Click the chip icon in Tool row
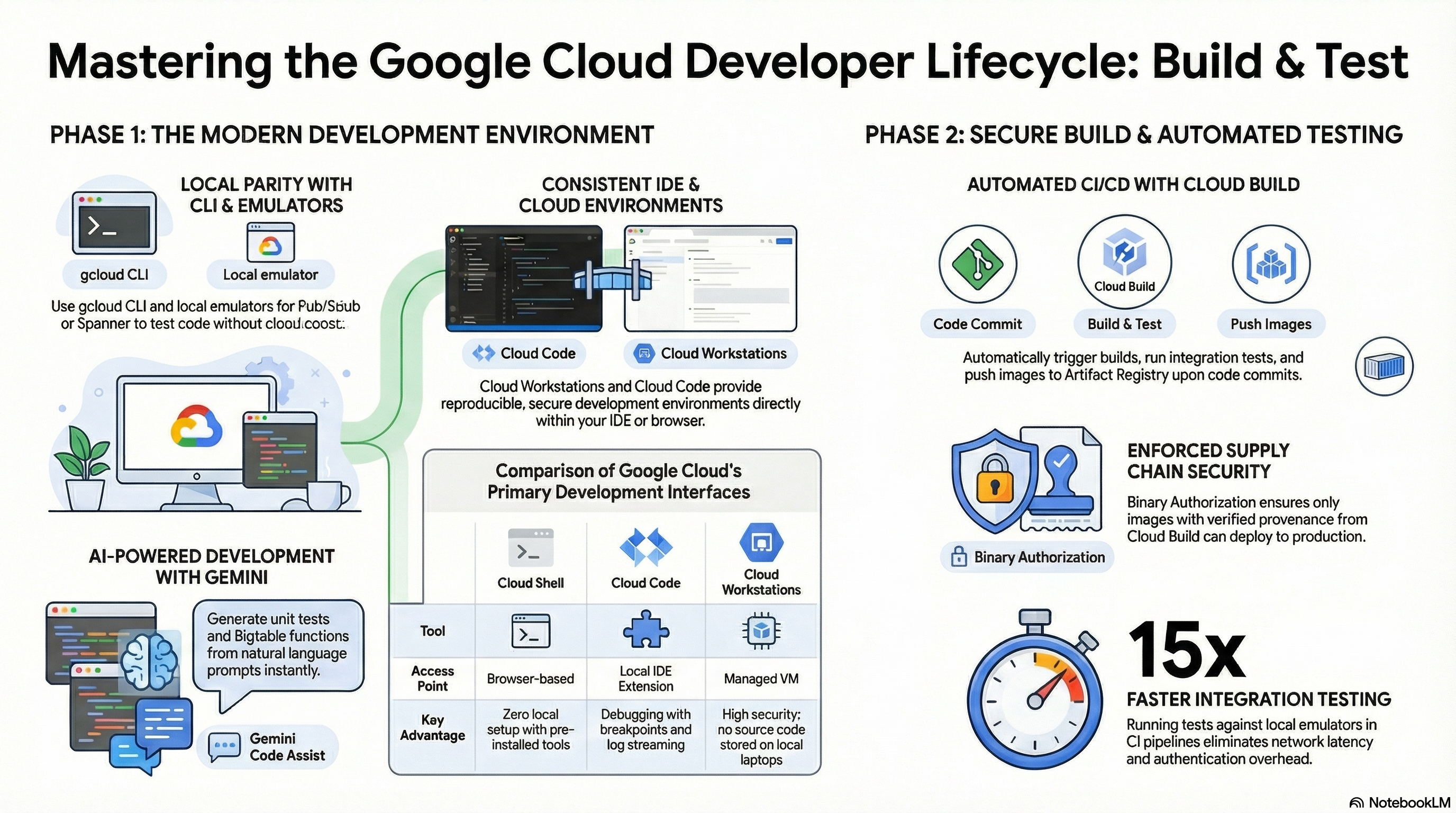 [x=761, y=630]
